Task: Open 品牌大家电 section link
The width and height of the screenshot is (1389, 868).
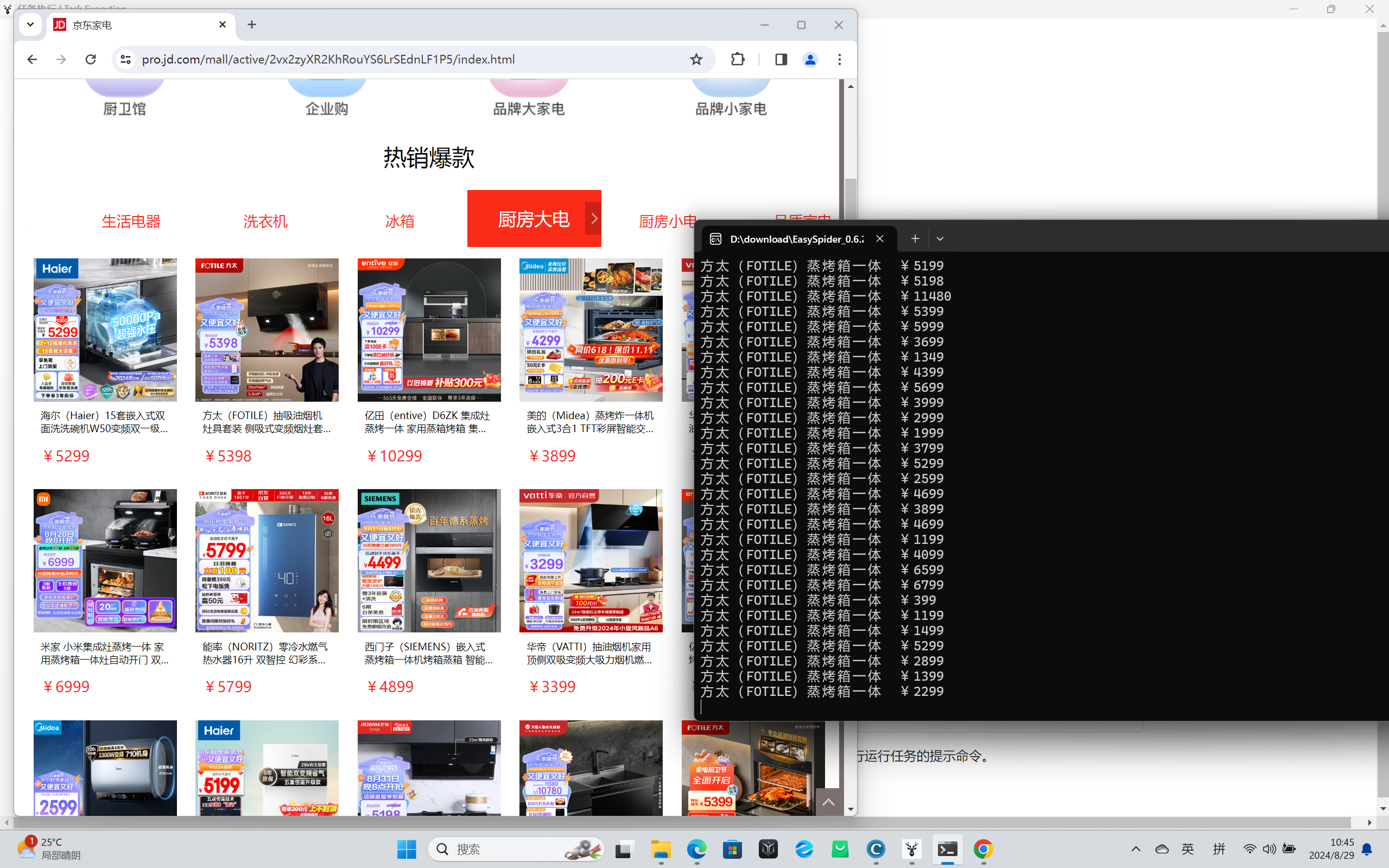Action: pos(529,109)
